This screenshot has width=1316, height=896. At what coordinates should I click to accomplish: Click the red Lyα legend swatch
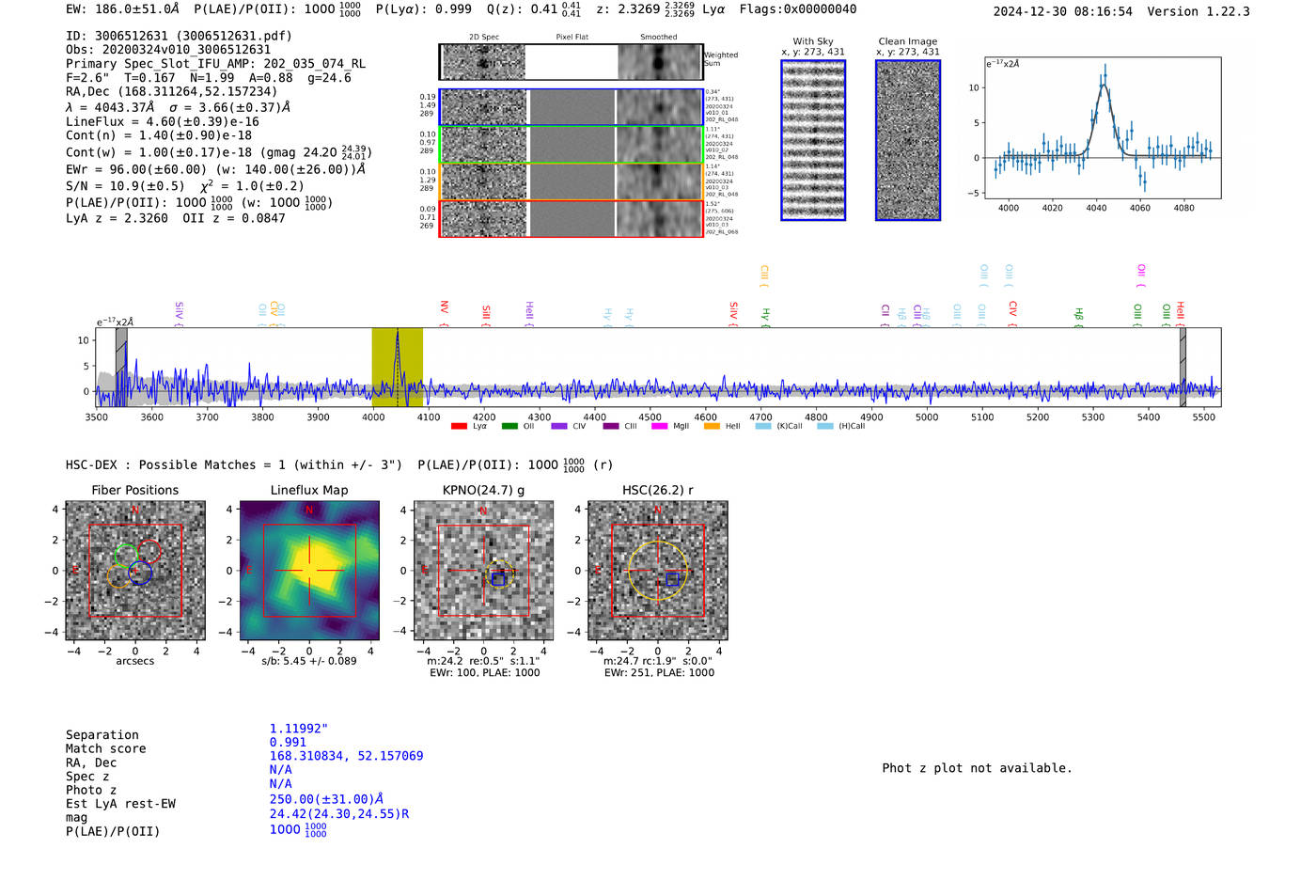pyautogui.click(x=459, y=427)
